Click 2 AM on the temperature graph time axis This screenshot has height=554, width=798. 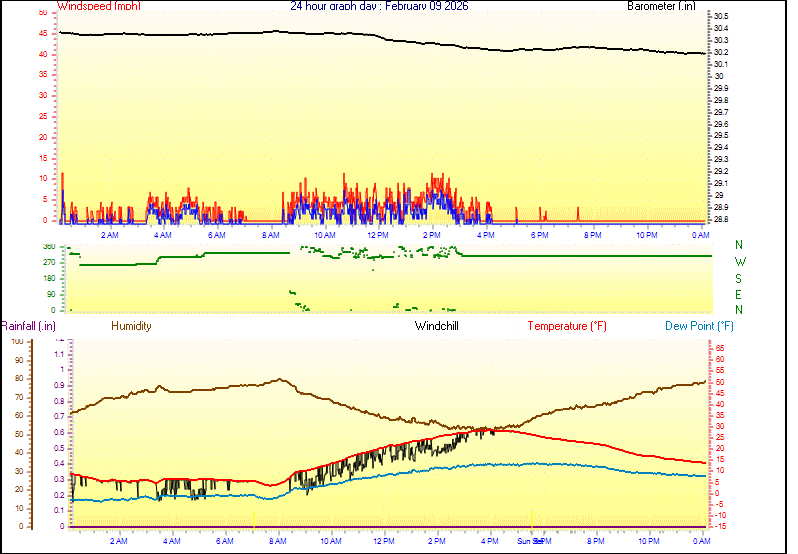point(119,541)
